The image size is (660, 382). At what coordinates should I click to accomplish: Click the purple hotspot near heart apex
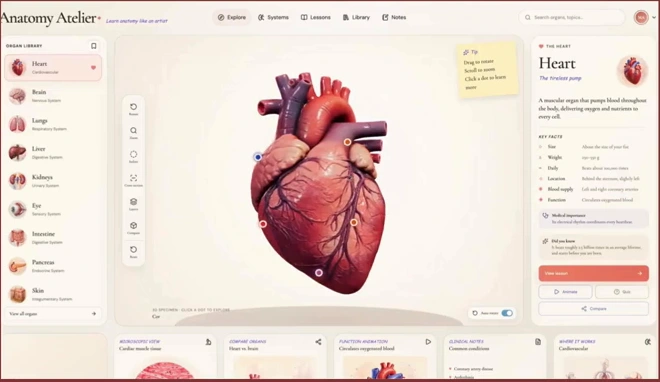coord(319,273)
